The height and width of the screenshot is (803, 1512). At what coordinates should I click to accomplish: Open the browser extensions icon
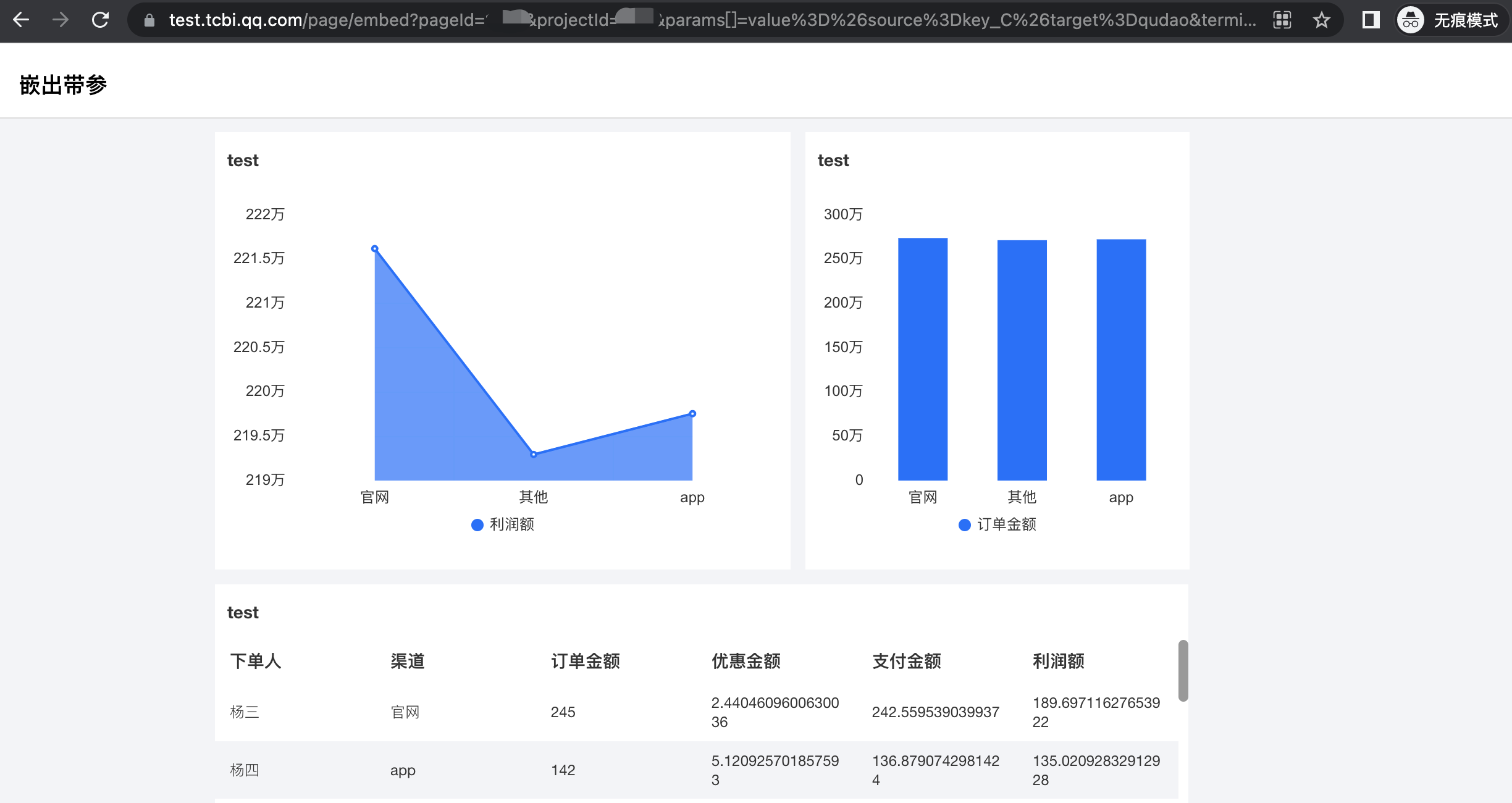click(1283, 20)
